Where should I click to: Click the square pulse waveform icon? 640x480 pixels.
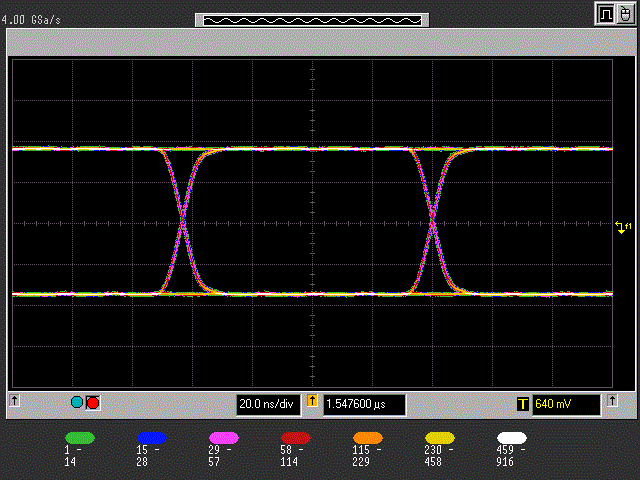(606, 15)
